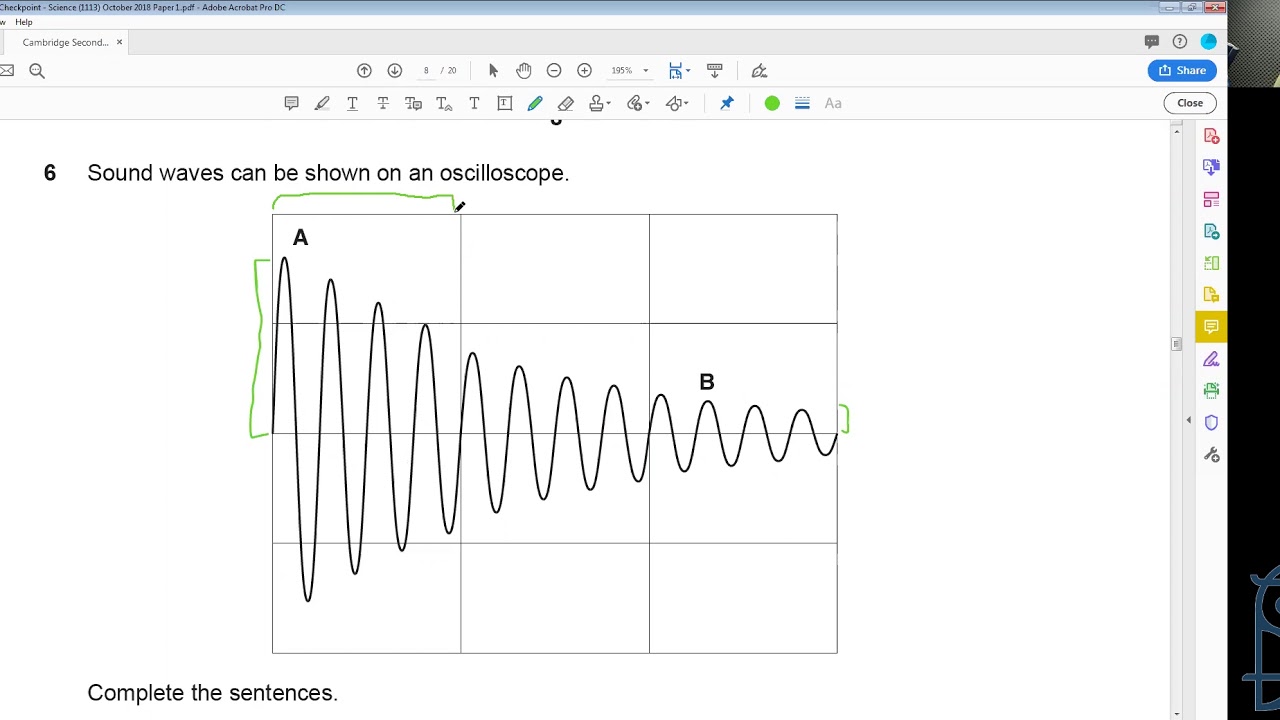Open the green color picker swatch

[x=772, y=103]
